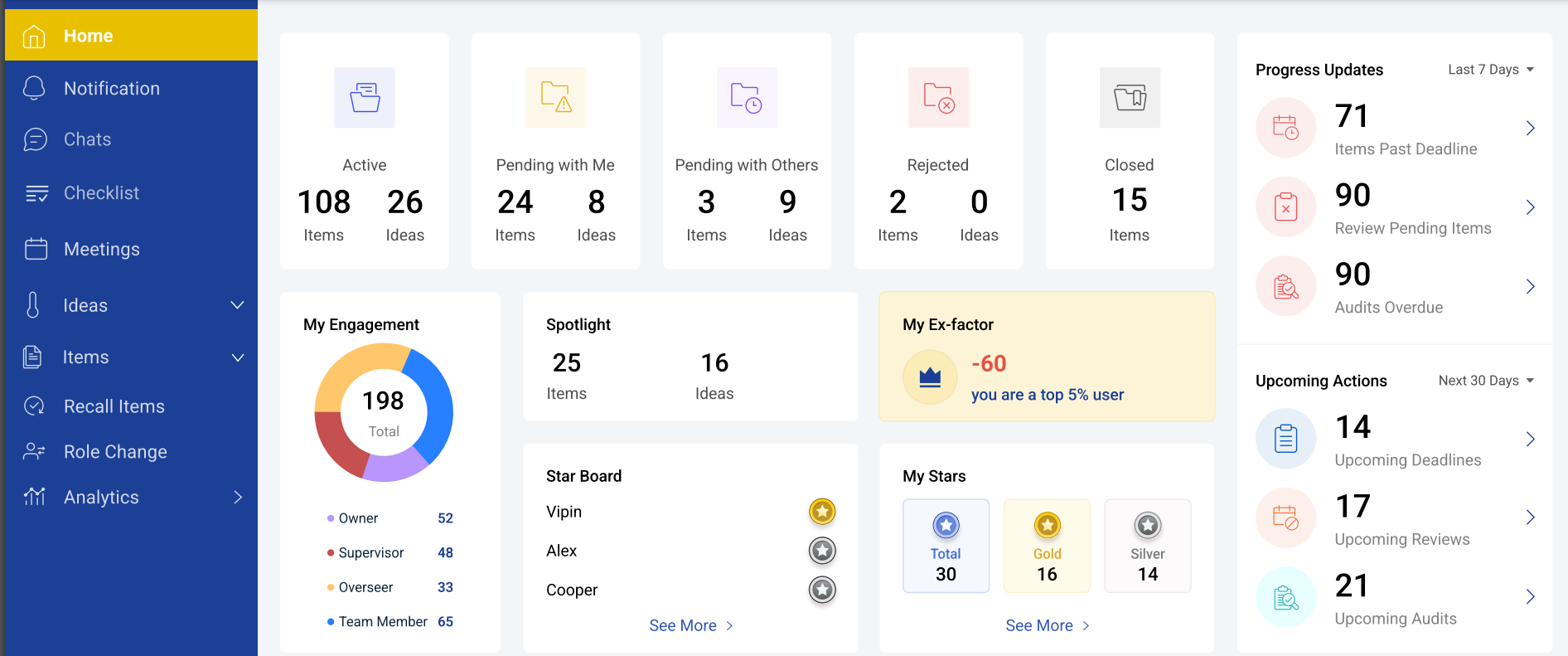1568x656 pixels.
Task: Click the Notification bell icon
Action: pyautogui.click(x=34, y=88)
